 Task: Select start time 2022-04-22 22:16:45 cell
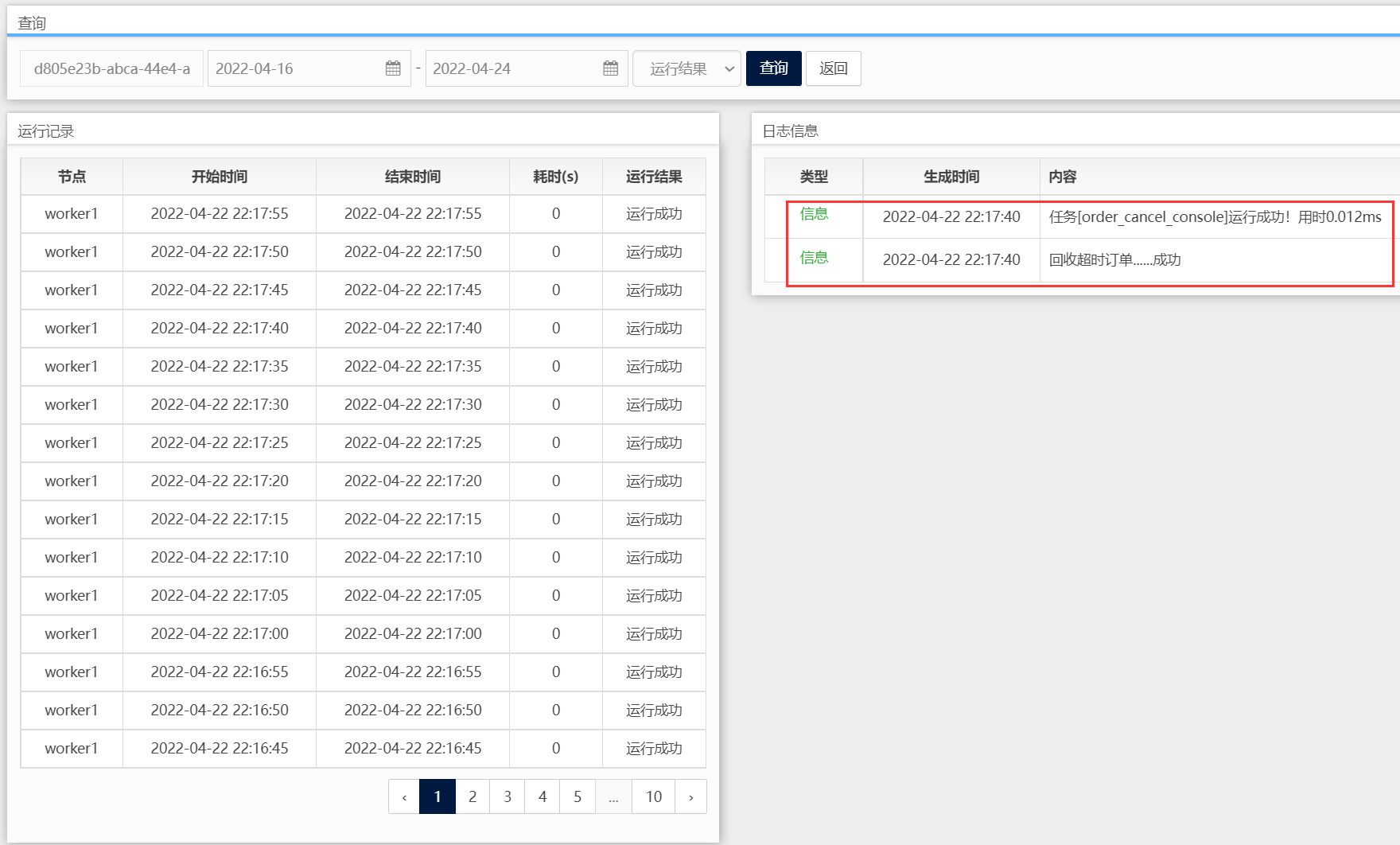(220, 749)
